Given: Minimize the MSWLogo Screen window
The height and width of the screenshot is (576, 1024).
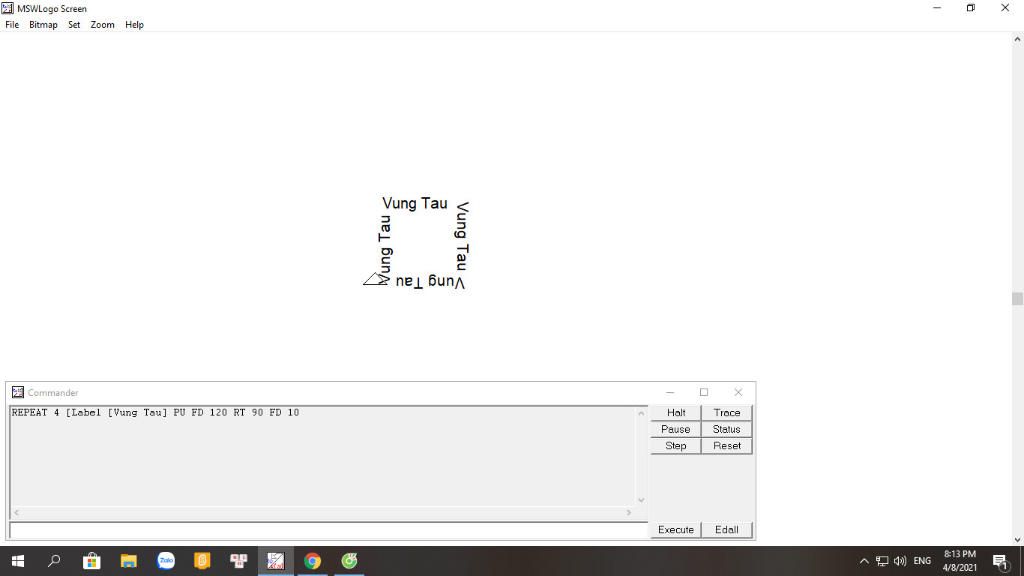Looking at the screenshot, I should click(937, 8).
